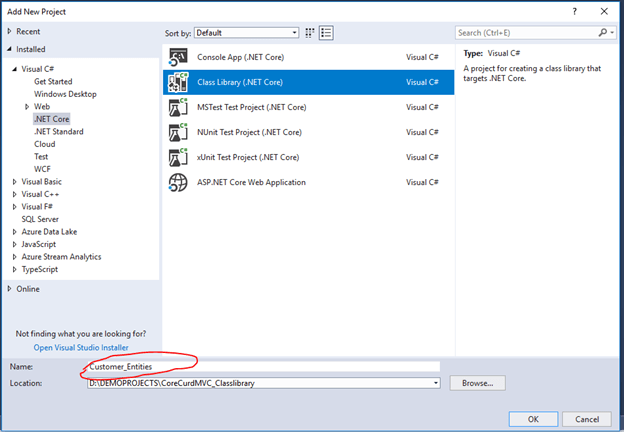Click the xUnit Test Project template icon
The height and width of the screenshot is (432, 624).
point(178,158)
